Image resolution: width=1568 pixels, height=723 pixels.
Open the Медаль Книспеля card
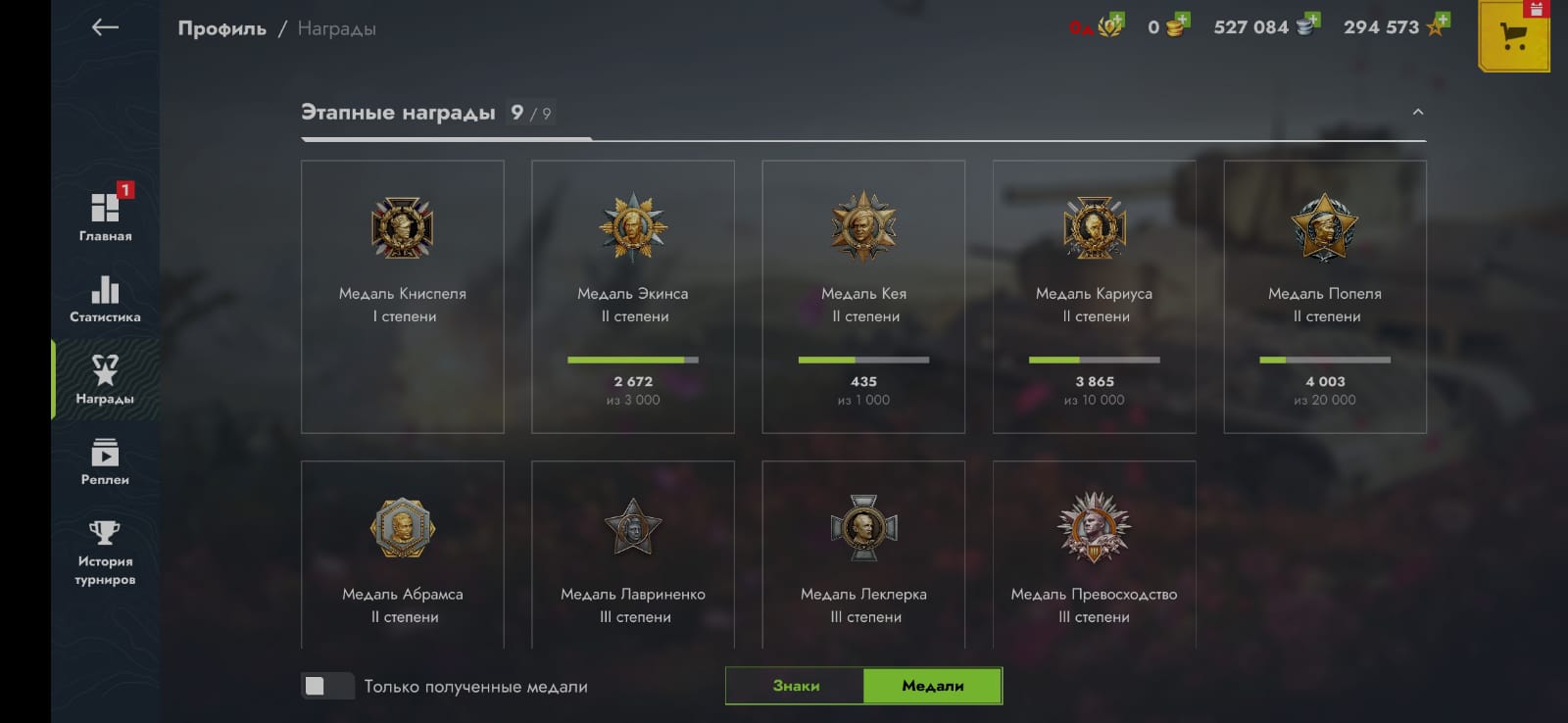(403, 297)
